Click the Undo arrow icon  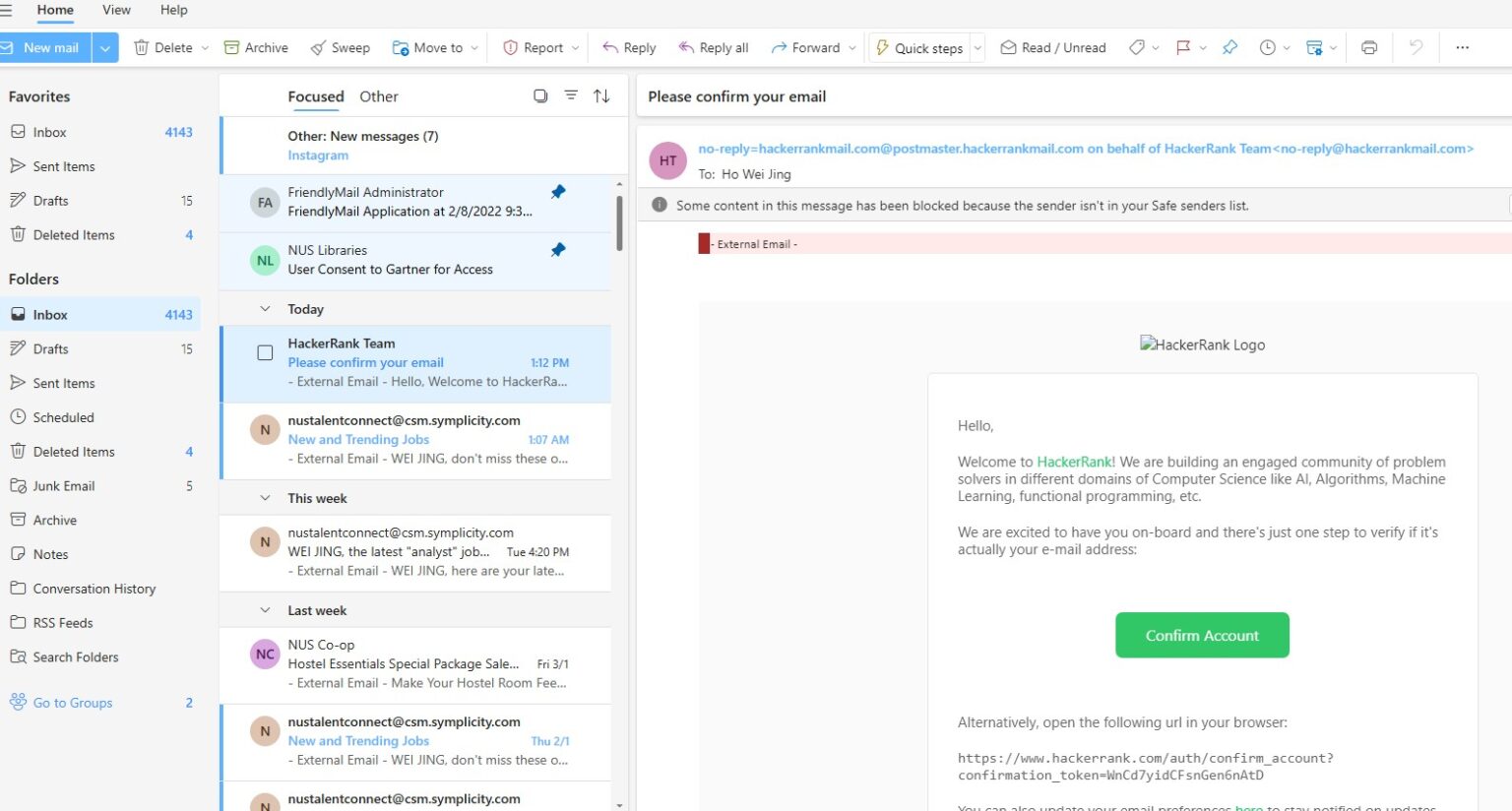pos(1416,47)
